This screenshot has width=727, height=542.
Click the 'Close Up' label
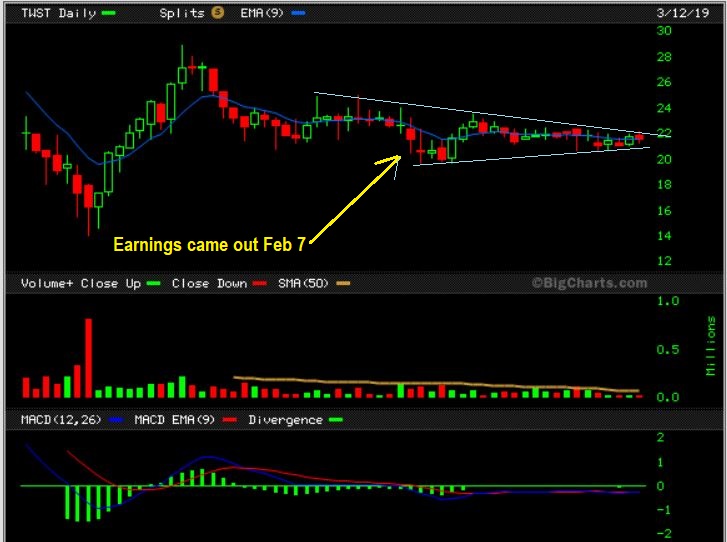pyautogui.click(x=111, y=283)
